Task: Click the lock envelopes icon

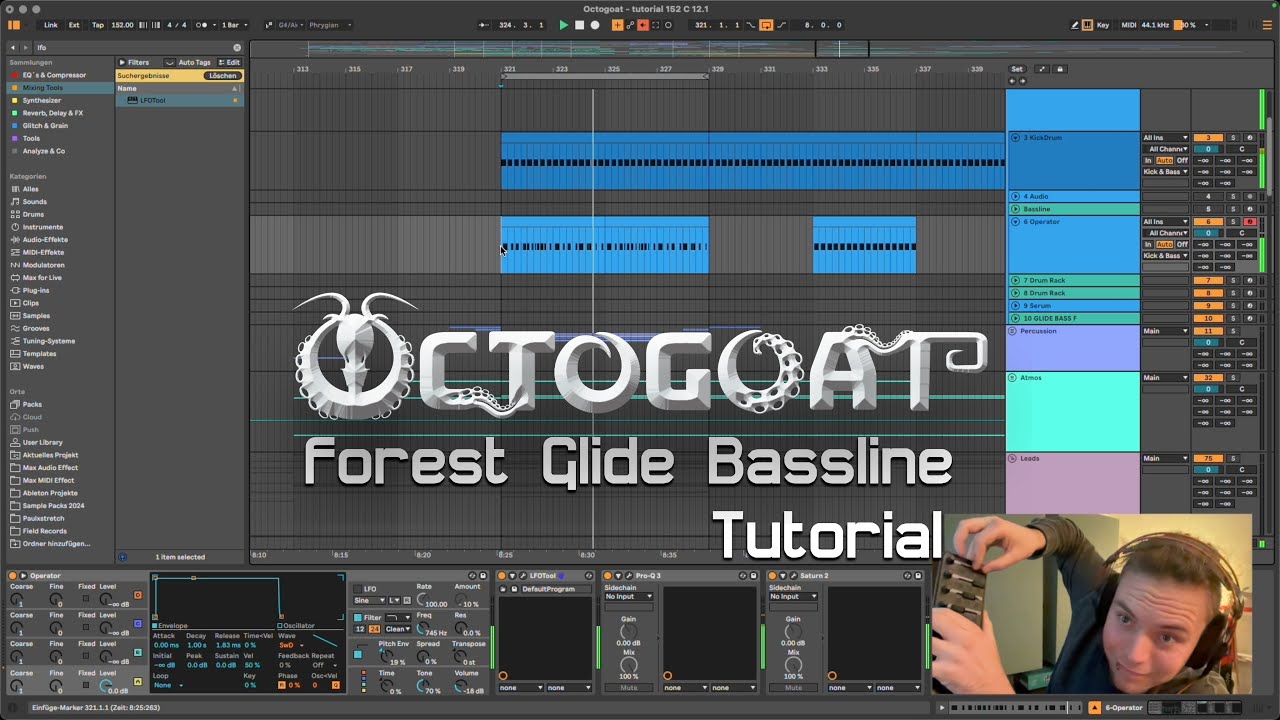Action: (x=1060, y=69)
